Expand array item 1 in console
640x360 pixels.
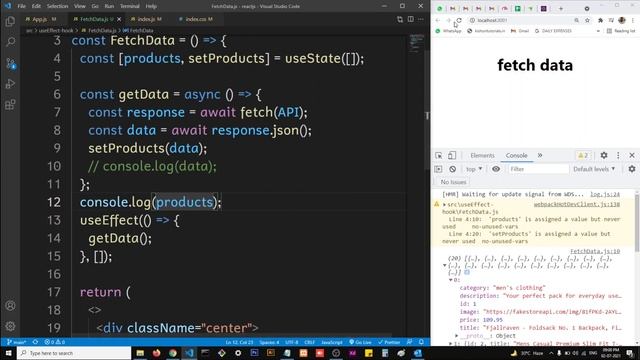click(x=451, y=343)
